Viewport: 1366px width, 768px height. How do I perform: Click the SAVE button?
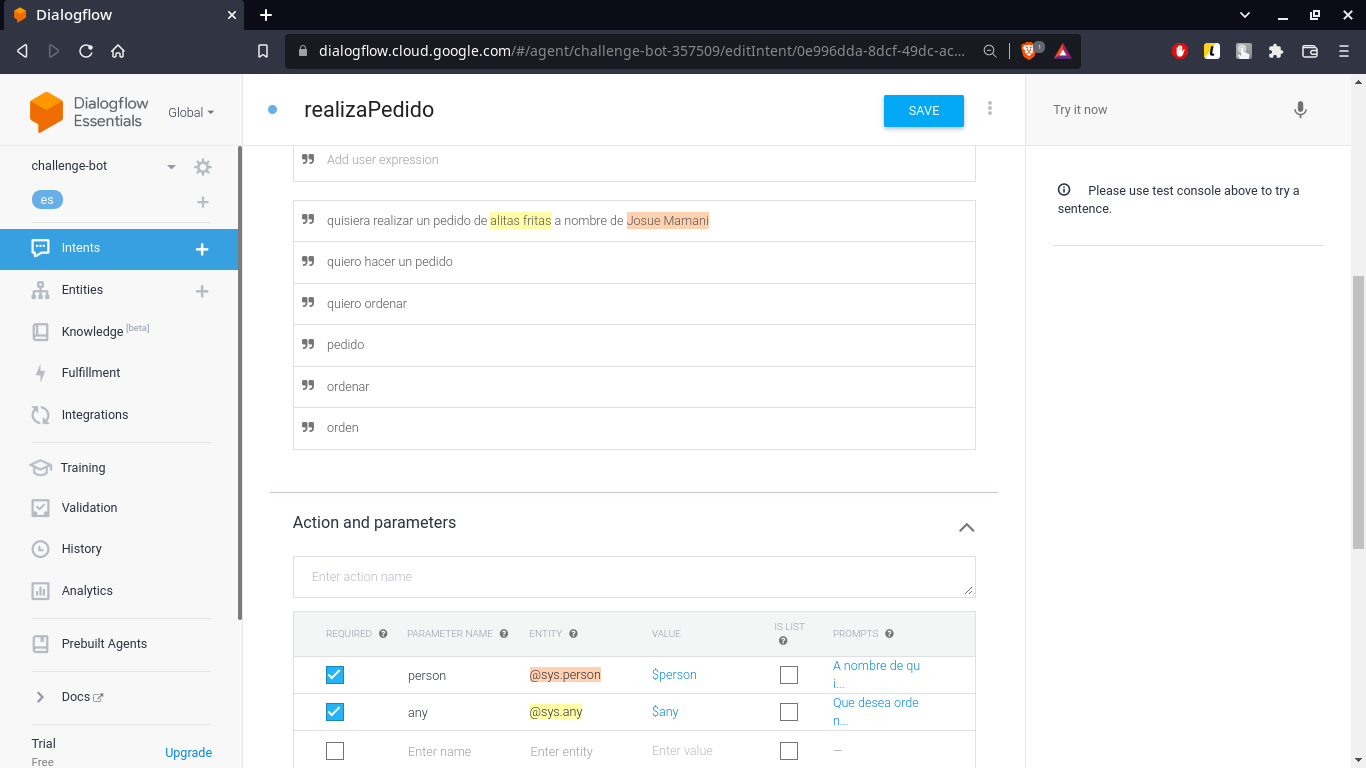(924, 111)
